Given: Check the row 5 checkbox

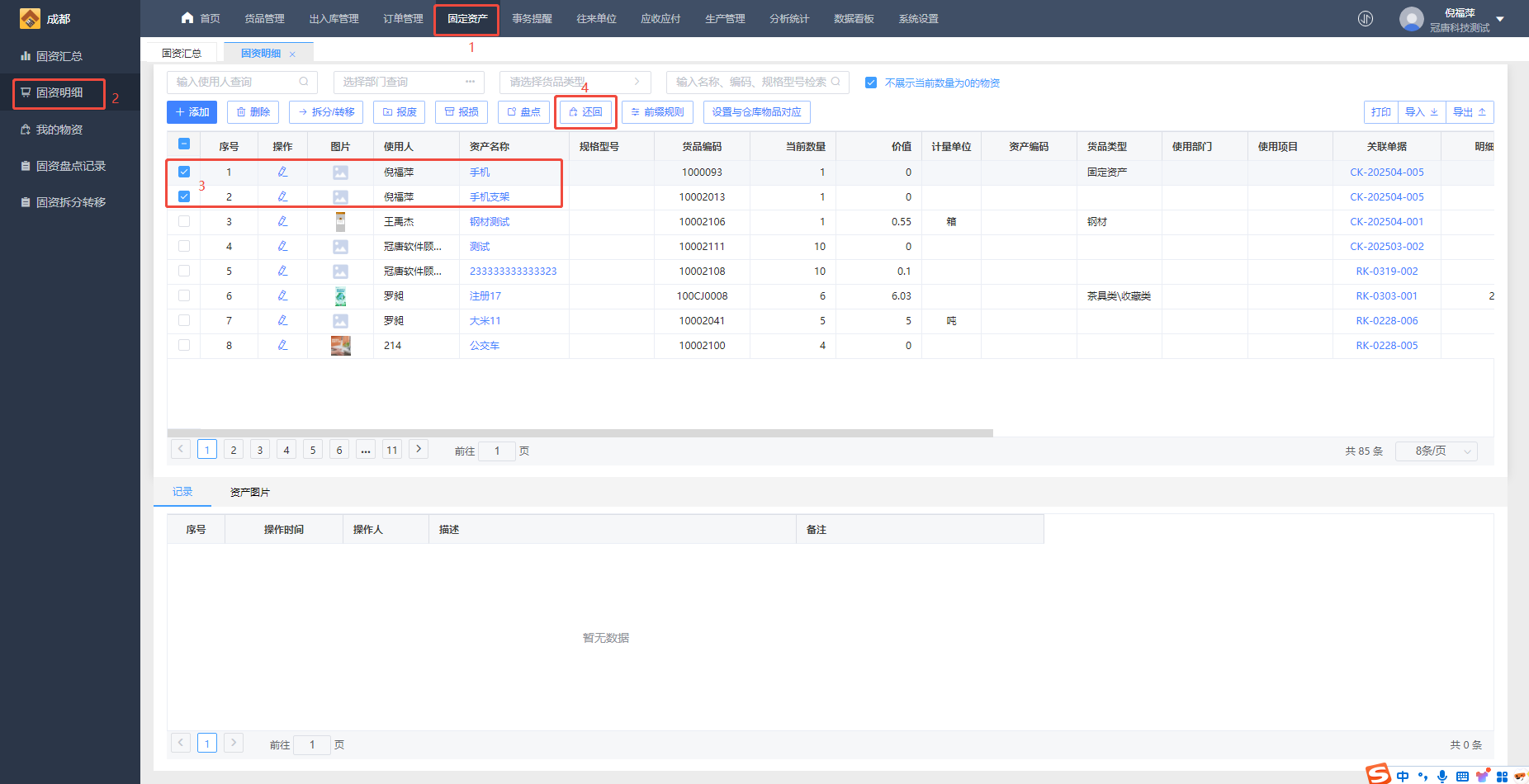Looking at the screenshot, I should (x=184, y=271).
